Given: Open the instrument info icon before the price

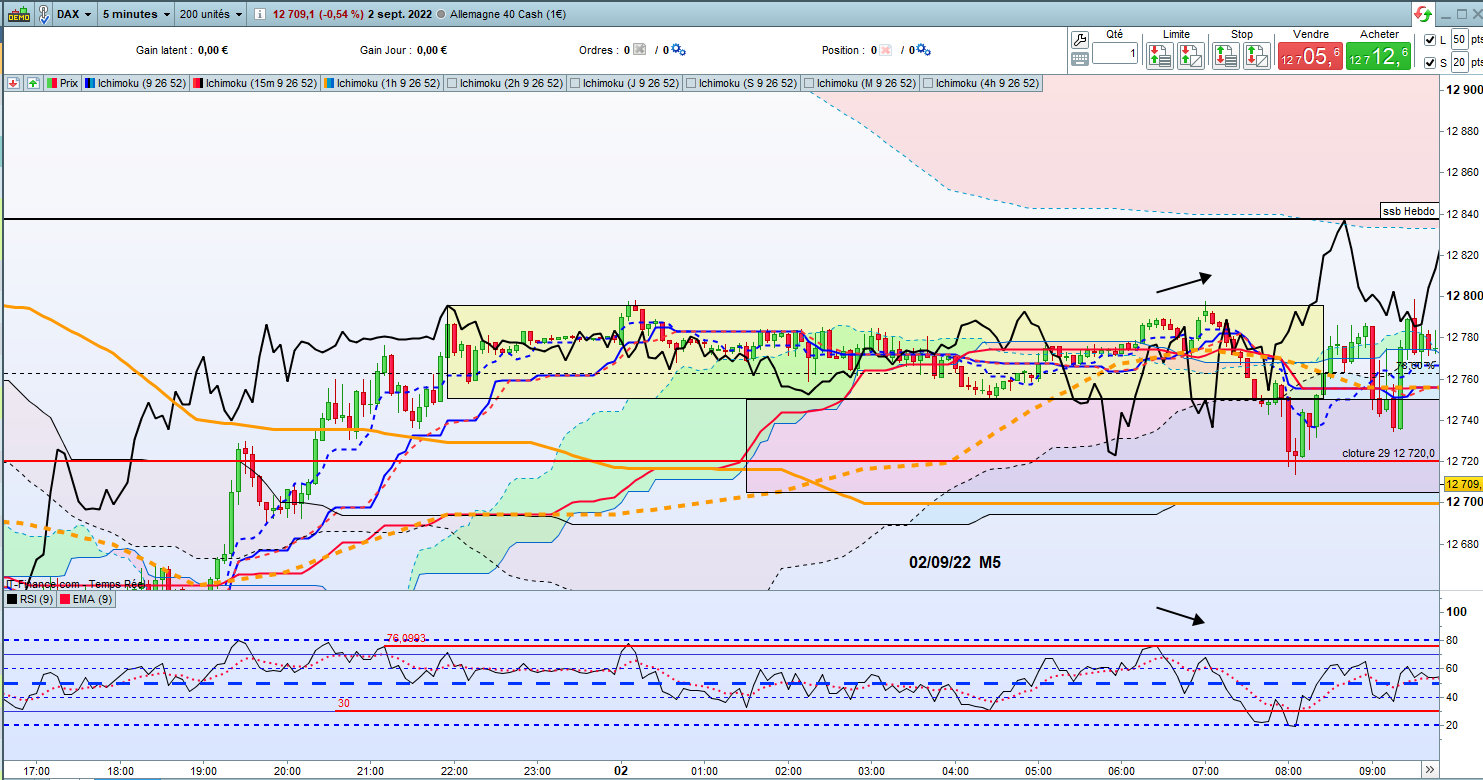Looking at the screenshot, I should pos(259,15).
